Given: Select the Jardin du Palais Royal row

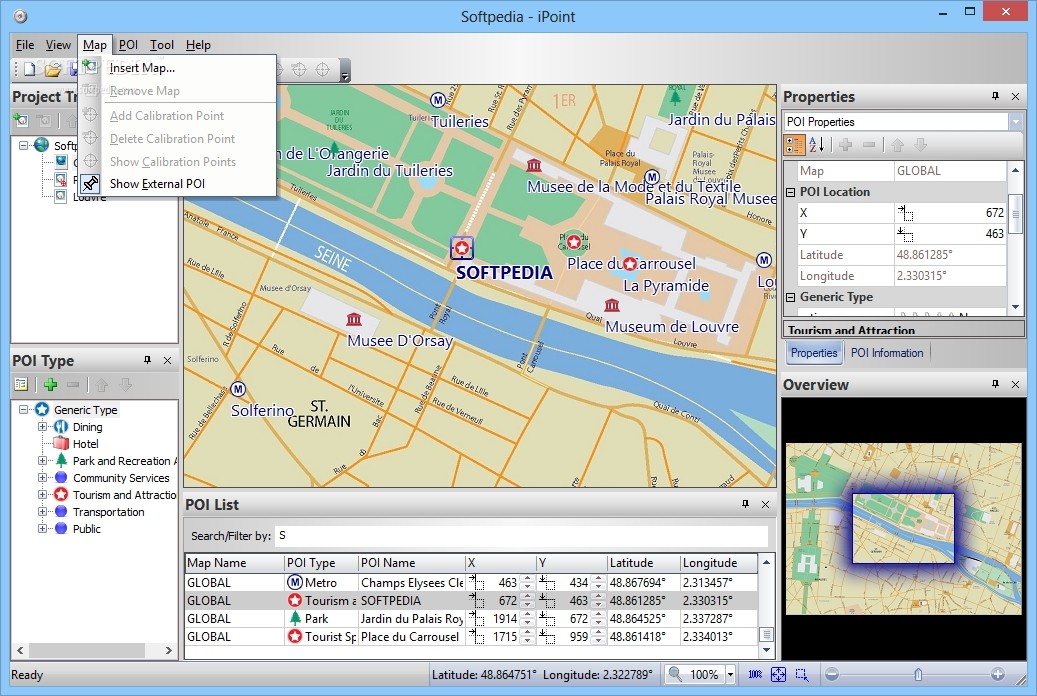Looking at the screenshot, I should pos(471,618).
